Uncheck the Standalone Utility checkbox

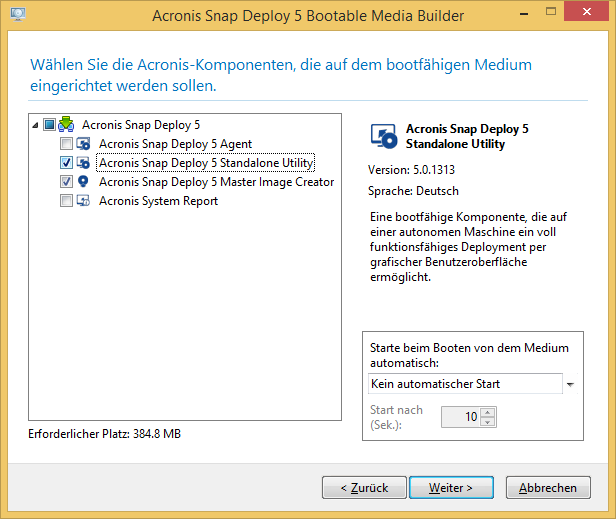[x=66, y=162]
